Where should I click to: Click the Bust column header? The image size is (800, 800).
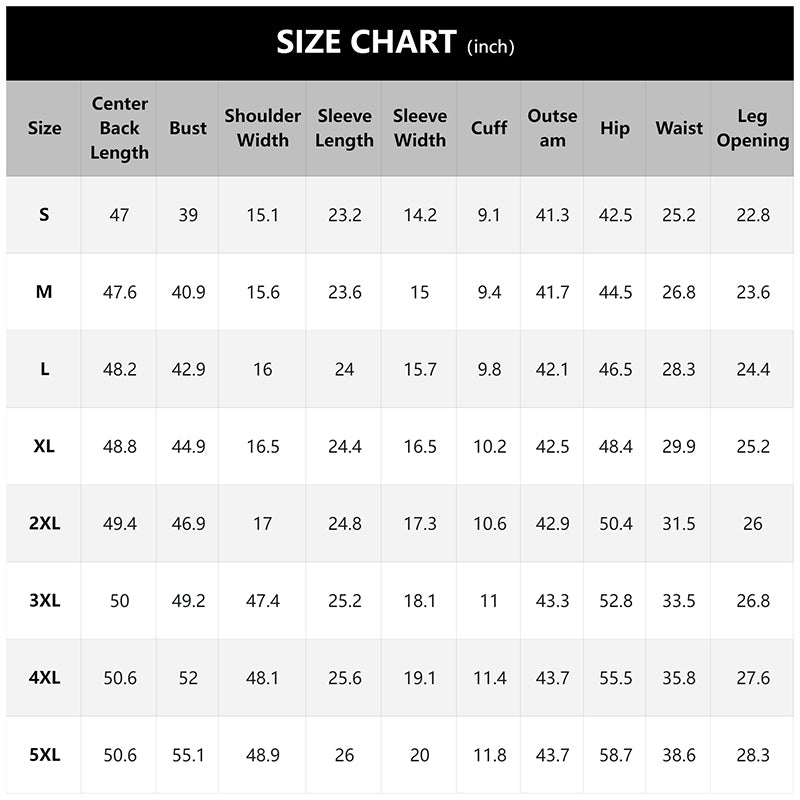(188, 128)
